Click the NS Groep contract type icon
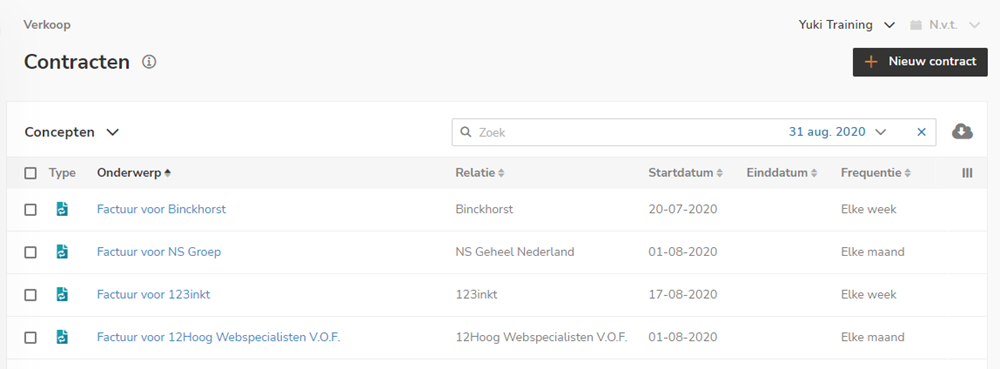Viewport: 1000px width, 369px height. pos(62,252)
